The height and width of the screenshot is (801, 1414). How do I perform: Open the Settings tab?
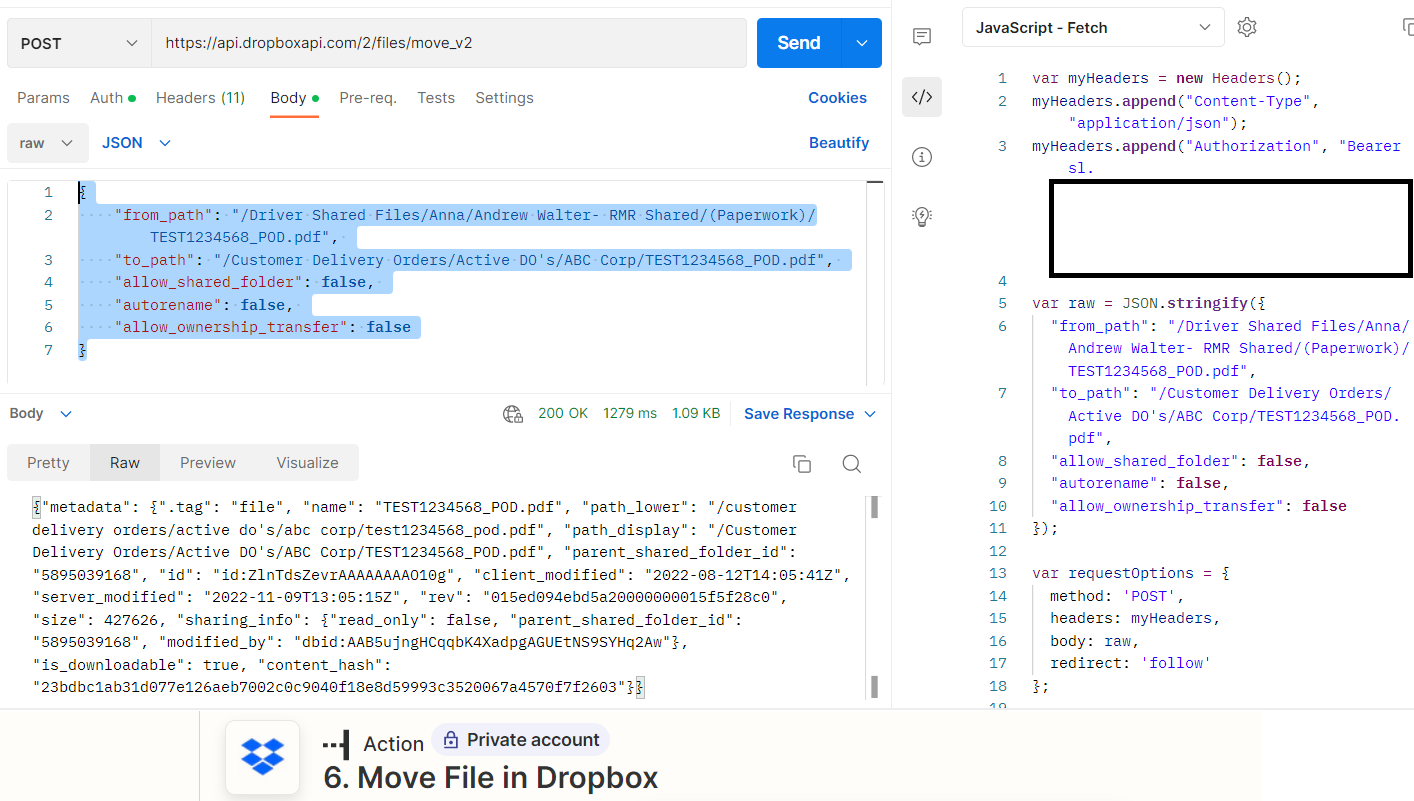point(504,98)
